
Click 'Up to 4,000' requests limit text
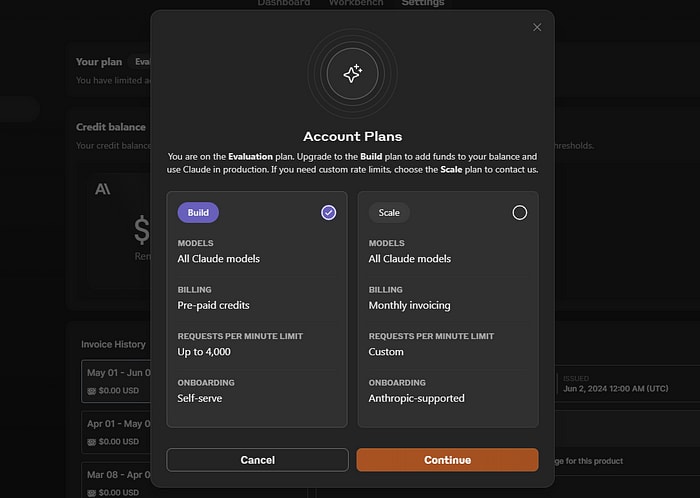click(x=204, y=352)
